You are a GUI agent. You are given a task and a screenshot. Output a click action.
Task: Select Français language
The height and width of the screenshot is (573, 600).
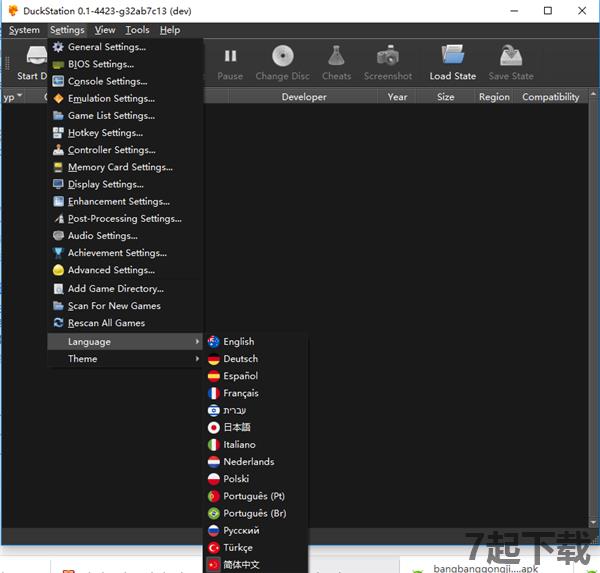[x=257, y=393]
